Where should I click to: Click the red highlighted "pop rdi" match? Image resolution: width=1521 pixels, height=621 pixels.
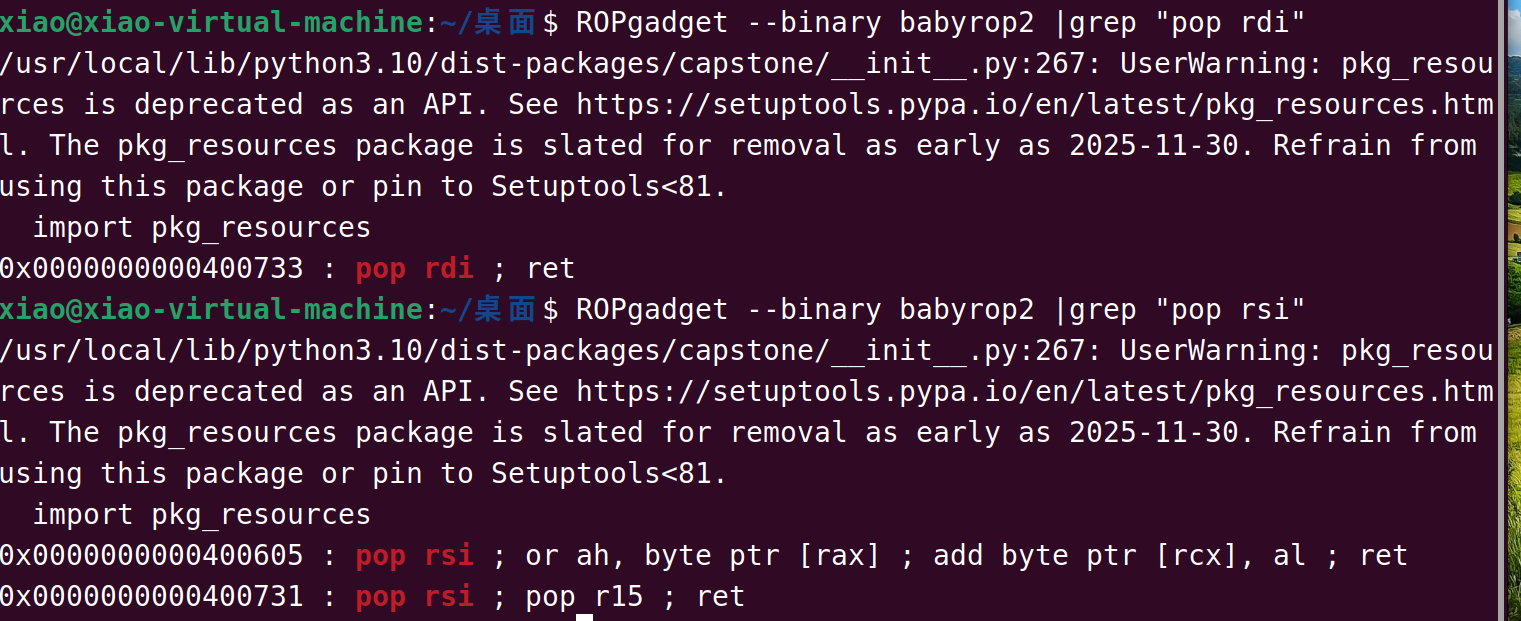point(415,269)
